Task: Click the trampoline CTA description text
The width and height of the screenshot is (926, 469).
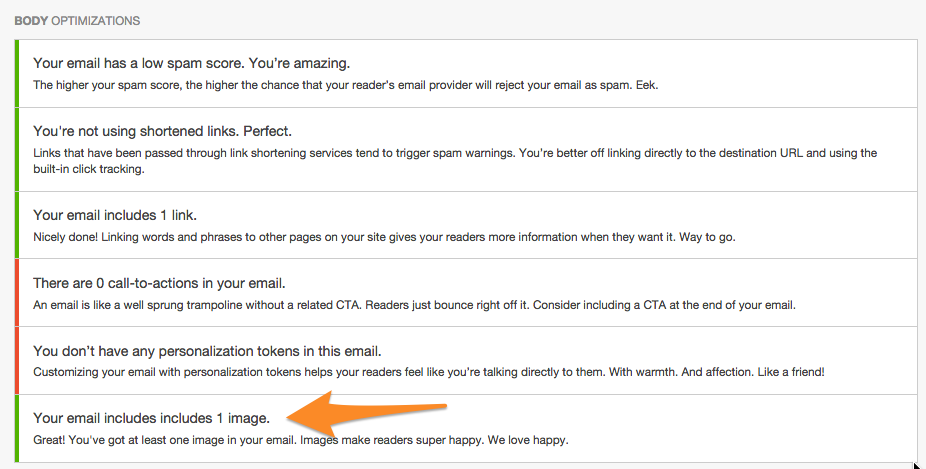Action: click(414, 305)
